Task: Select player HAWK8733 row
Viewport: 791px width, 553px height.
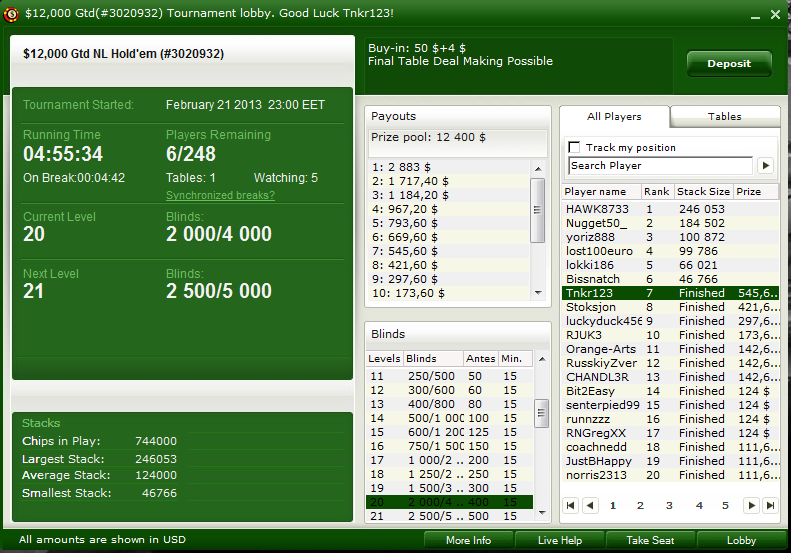Action: tap(671, 209)
